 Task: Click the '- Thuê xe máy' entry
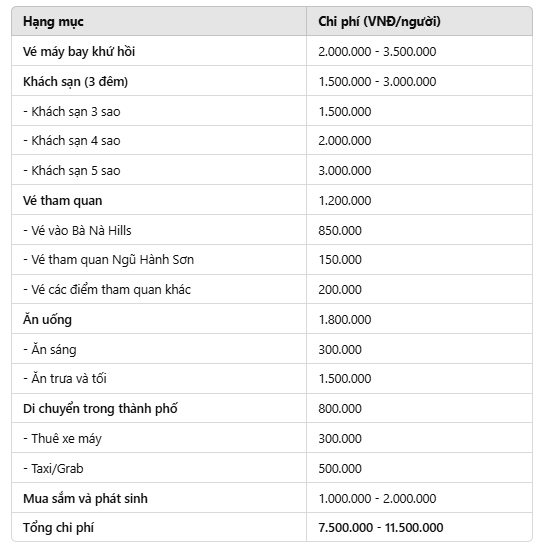pyautogui.click(x=63, y=439)
